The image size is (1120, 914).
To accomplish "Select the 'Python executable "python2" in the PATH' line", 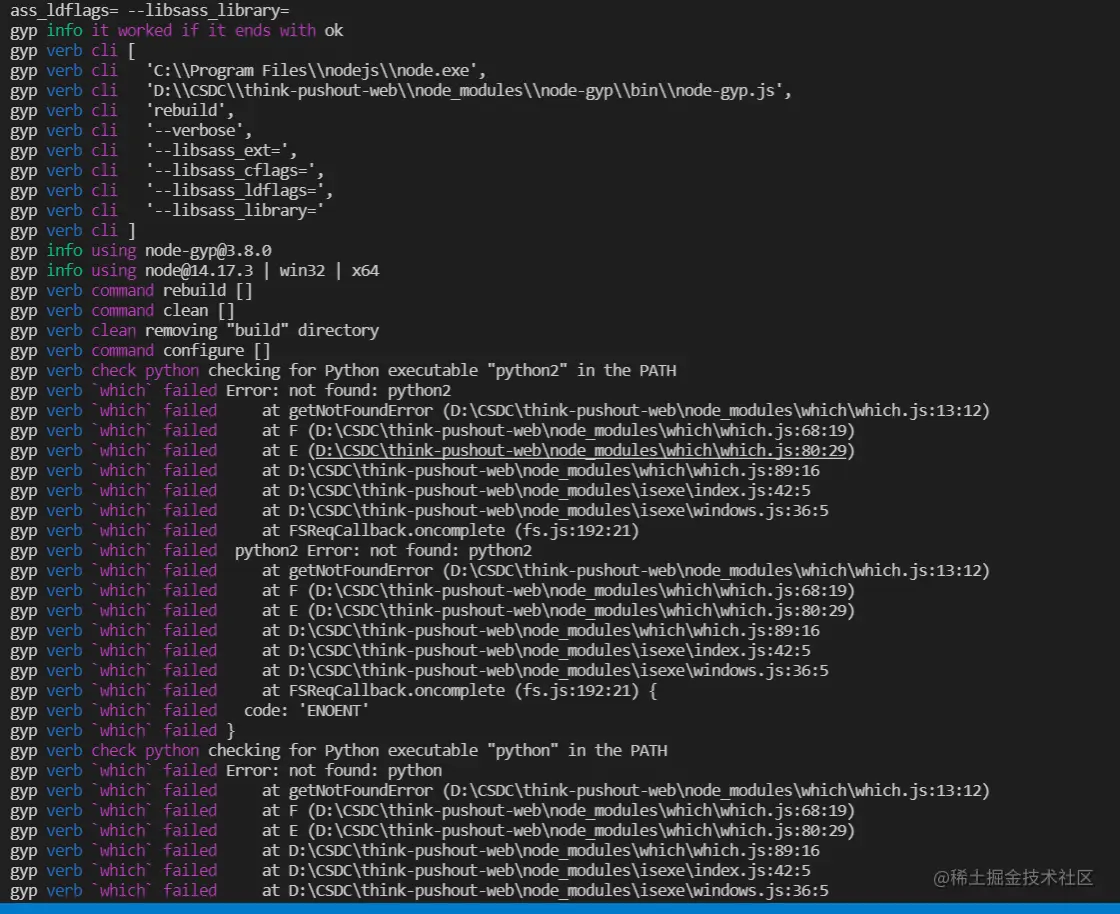I will (x=343, y=371).
